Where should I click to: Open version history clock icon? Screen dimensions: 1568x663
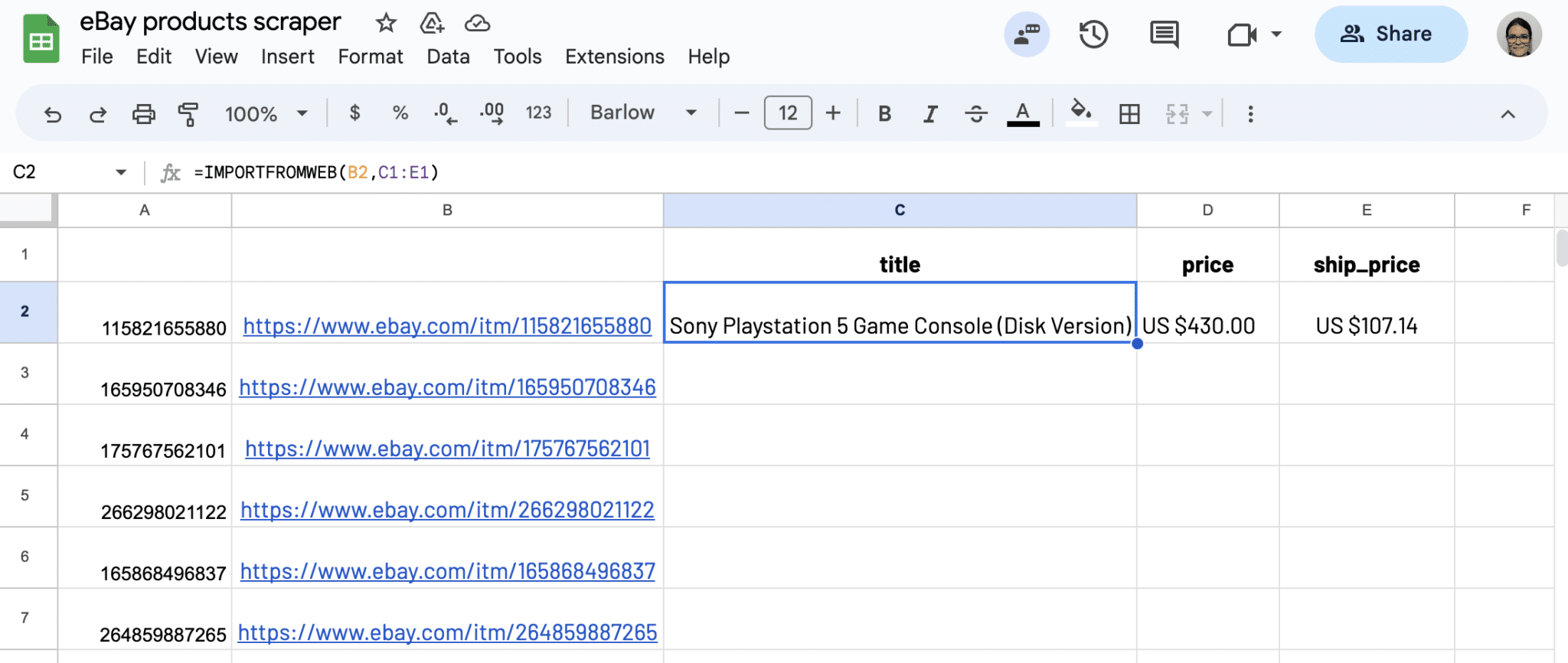pos(1093,34)
